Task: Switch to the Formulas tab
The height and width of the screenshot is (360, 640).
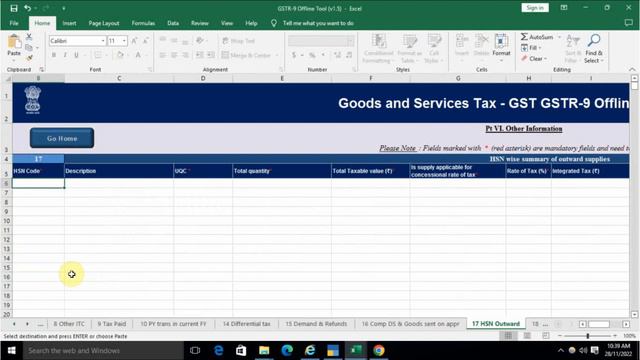Action: [x=143, y=23]
